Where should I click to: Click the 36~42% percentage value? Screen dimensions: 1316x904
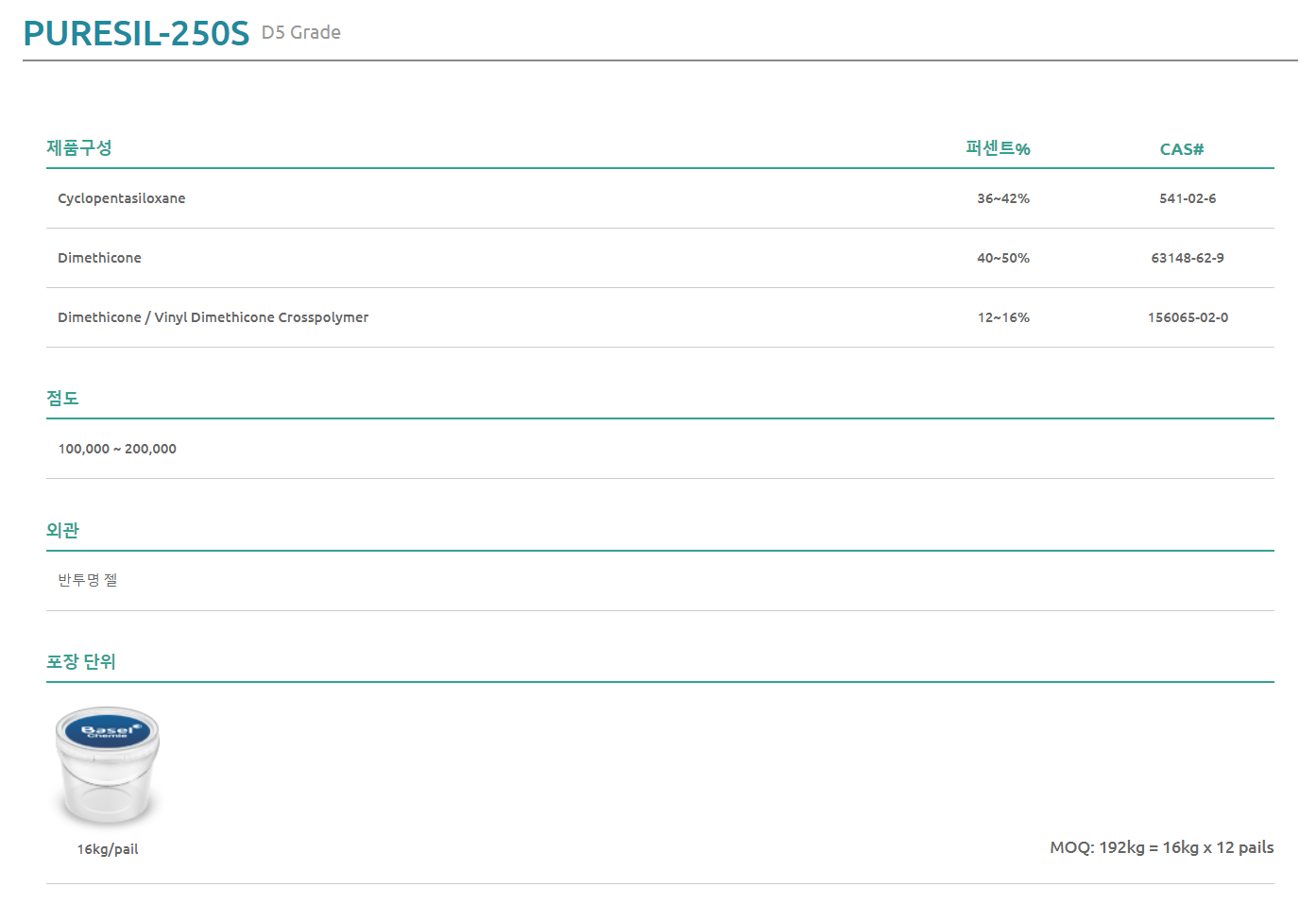pos(1003,198)
